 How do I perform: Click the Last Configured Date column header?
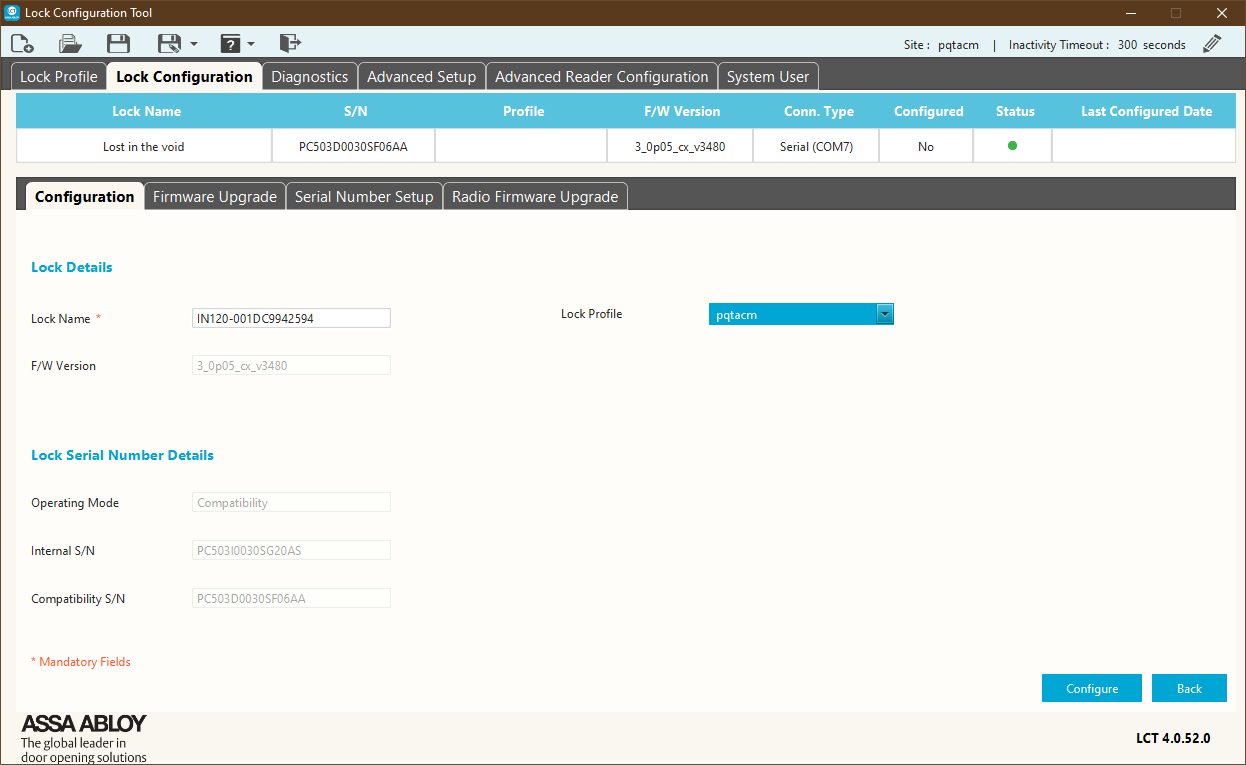[1146, 111]
